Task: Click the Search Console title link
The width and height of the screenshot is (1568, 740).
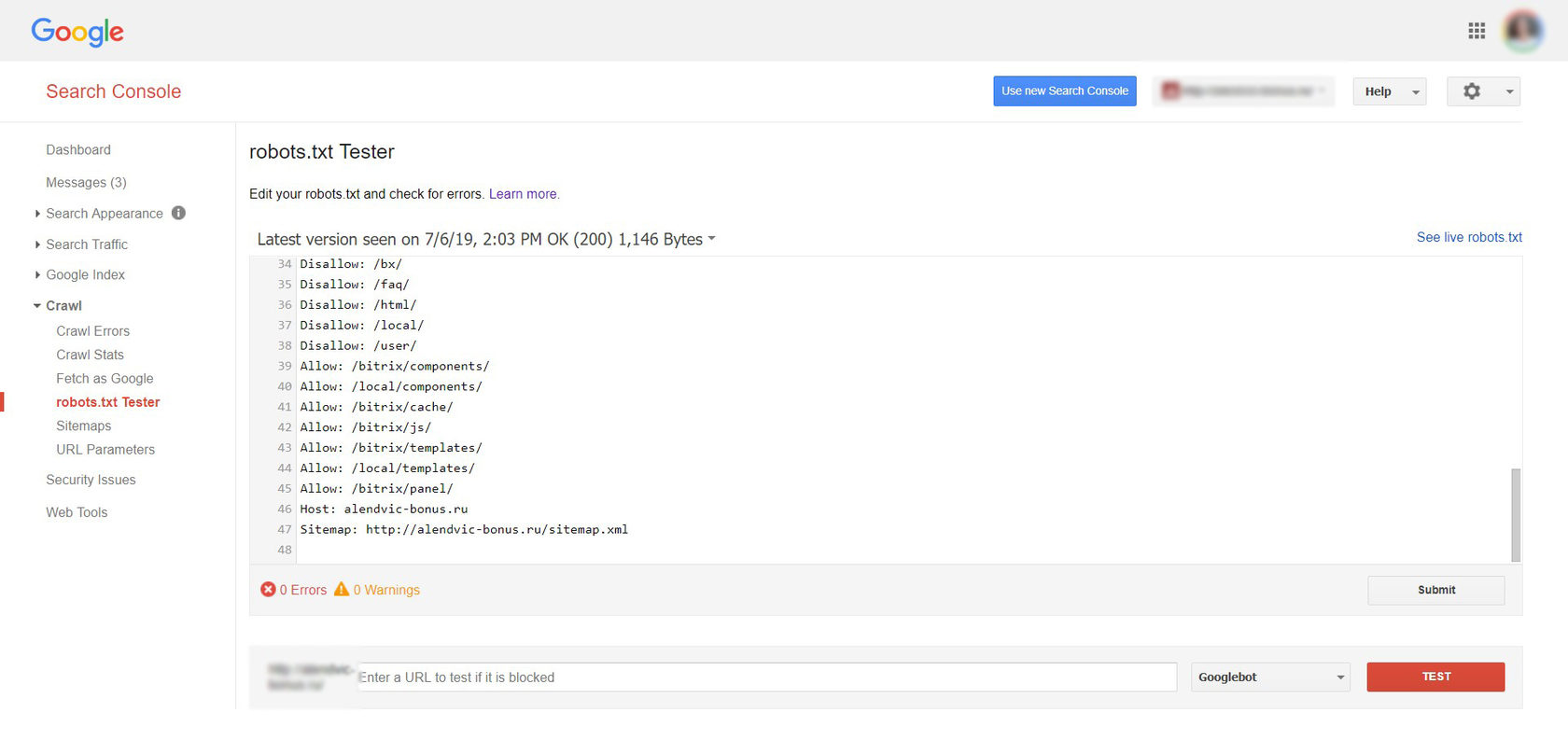Action: [x=114, y=91]
